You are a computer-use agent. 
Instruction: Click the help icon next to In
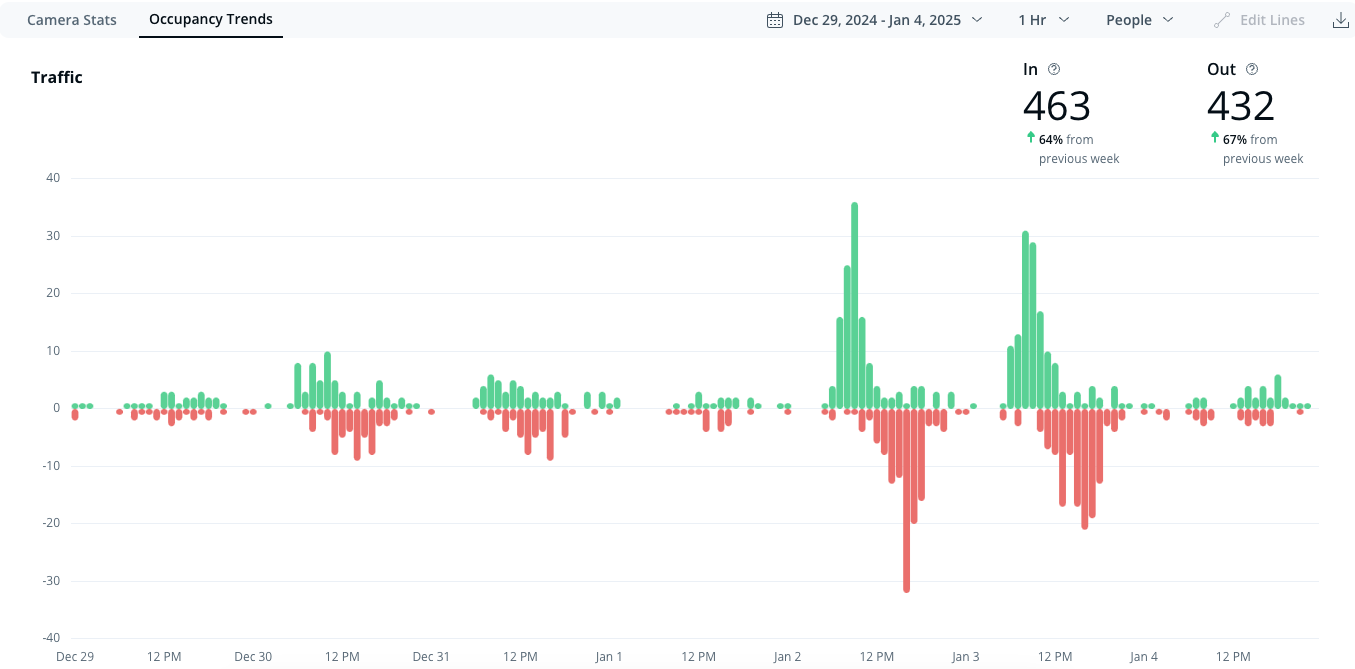(1054, 69)
